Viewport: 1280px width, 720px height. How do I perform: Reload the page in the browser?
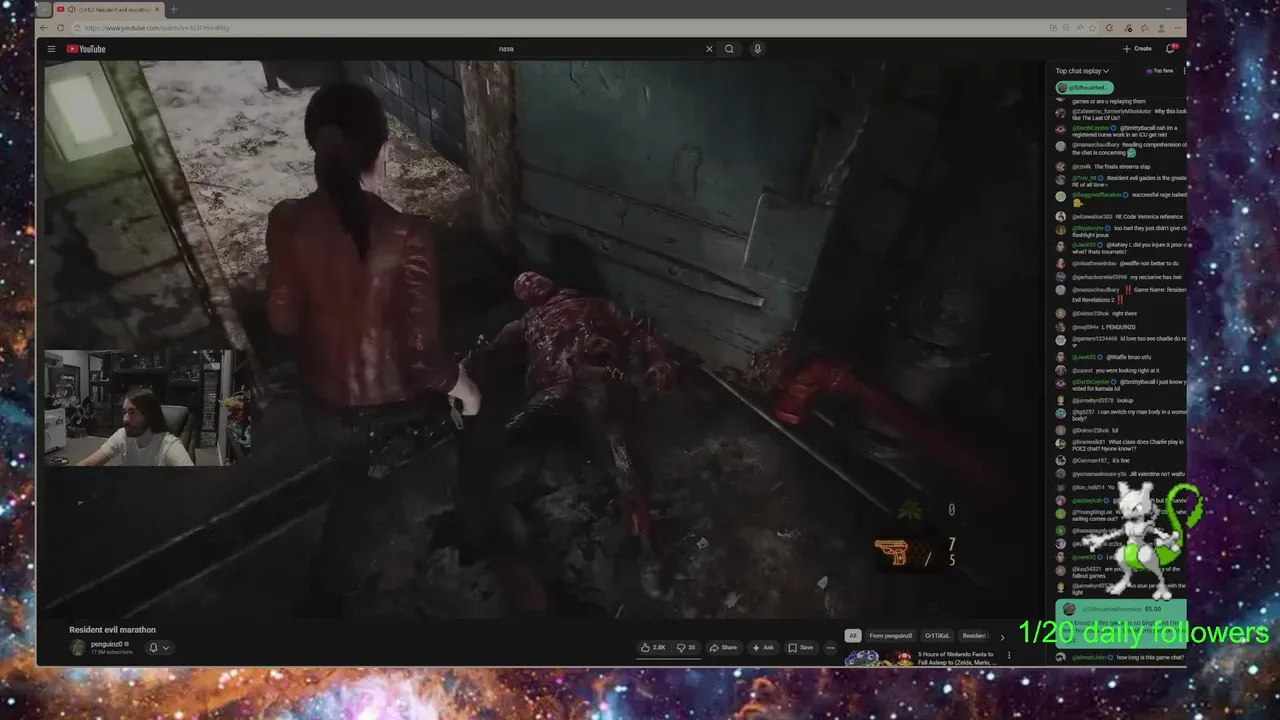coord(60,28)
